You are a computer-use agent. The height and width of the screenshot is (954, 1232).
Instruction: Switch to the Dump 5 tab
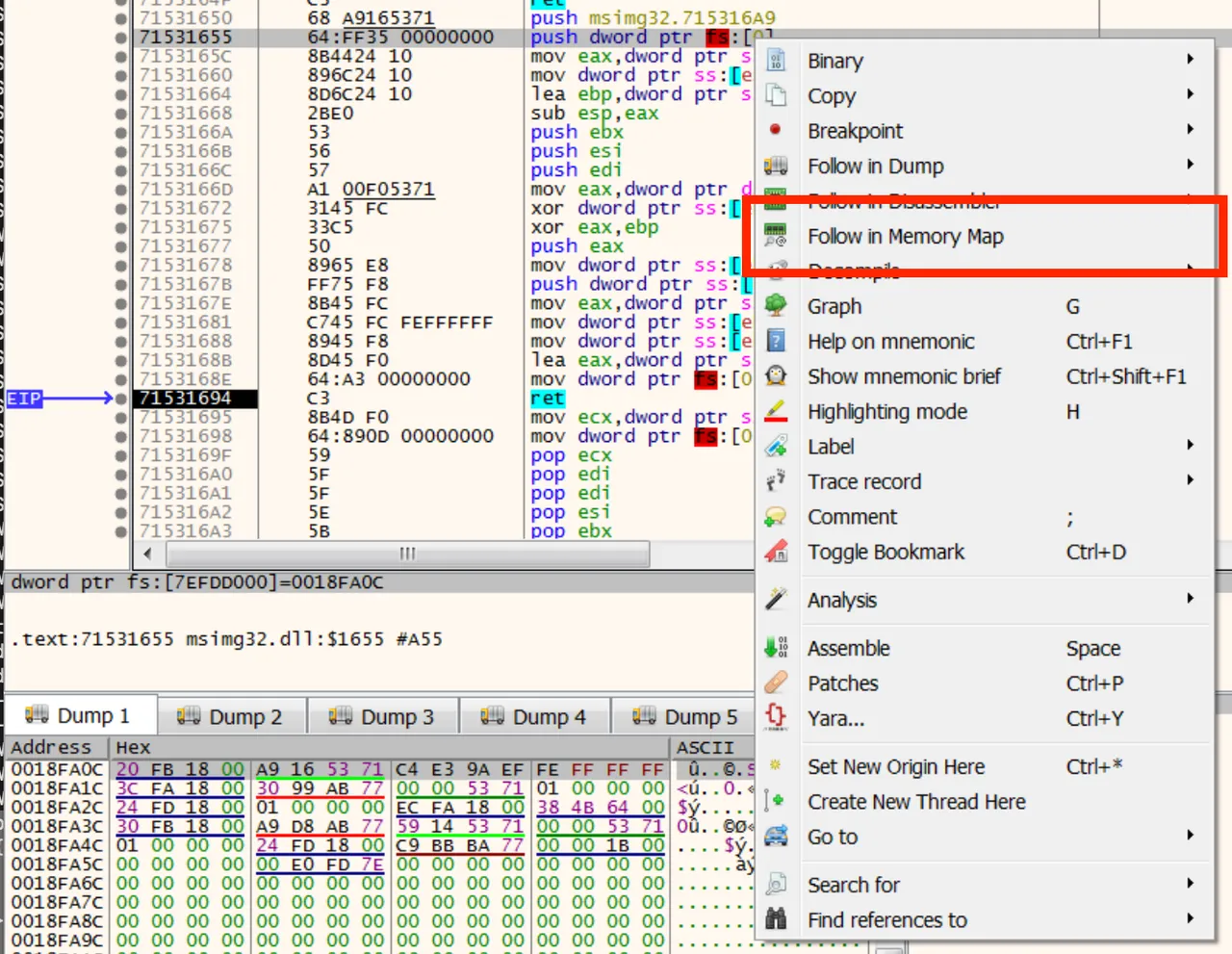click(x=685, y=717)
